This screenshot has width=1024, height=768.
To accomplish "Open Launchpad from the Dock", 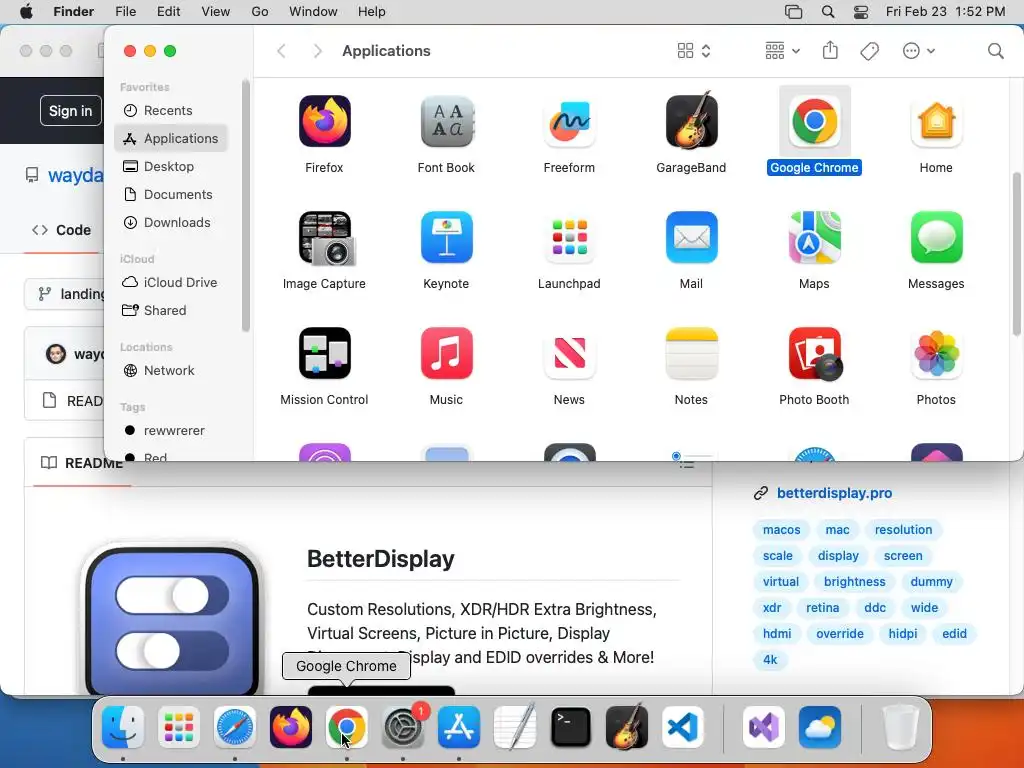I will [179, 727].
